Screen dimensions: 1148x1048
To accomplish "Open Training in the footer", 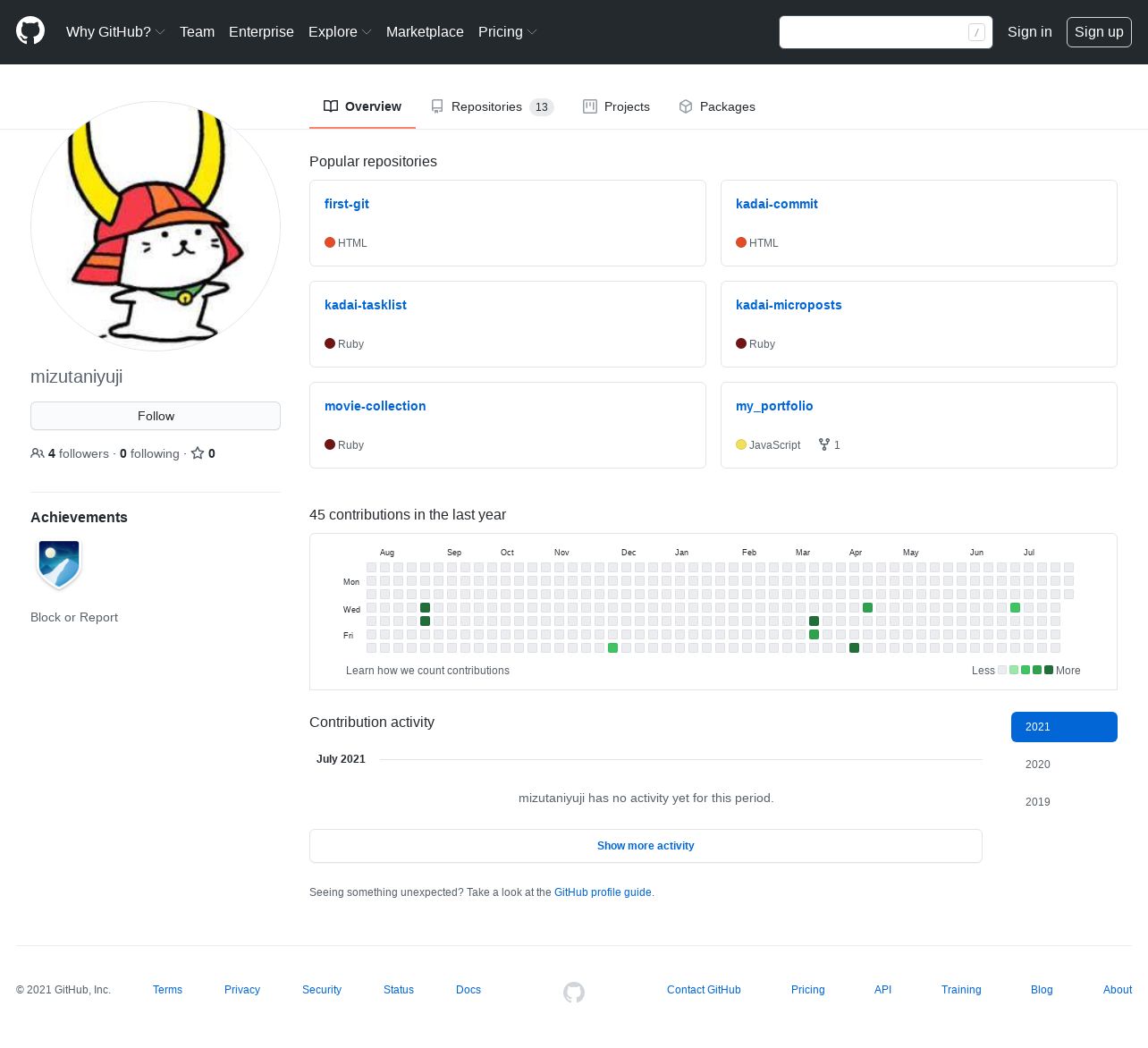I will [961, 990].
